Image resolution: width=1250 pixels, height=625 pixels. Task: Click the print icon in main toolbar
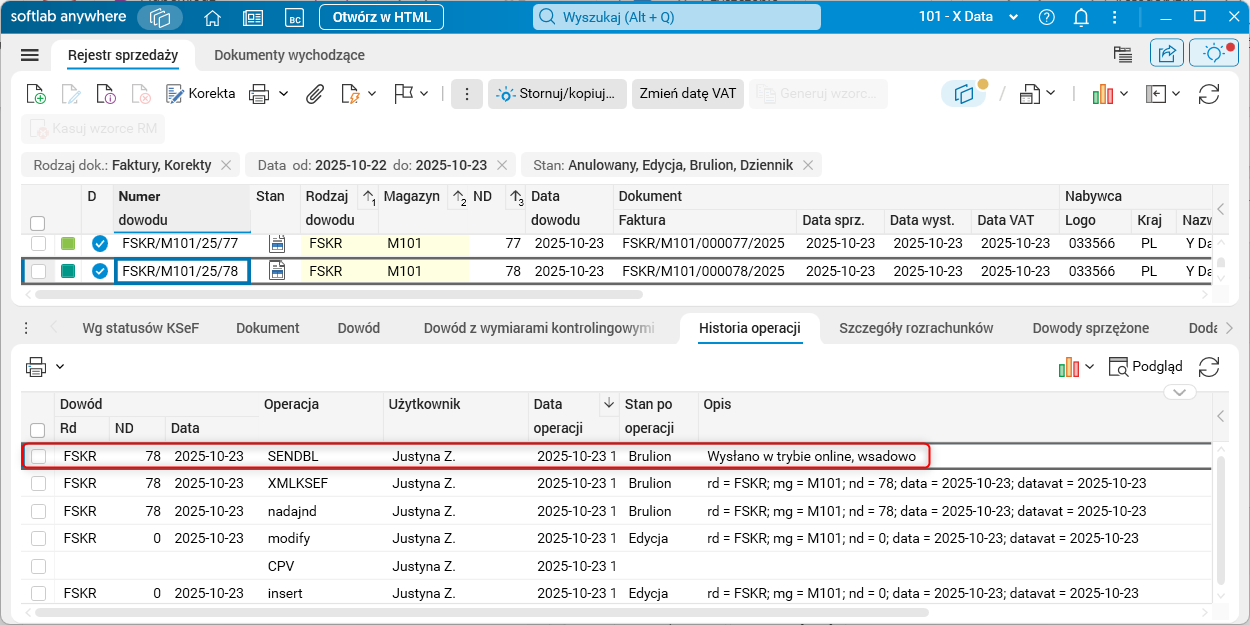[x=259, y=94]
